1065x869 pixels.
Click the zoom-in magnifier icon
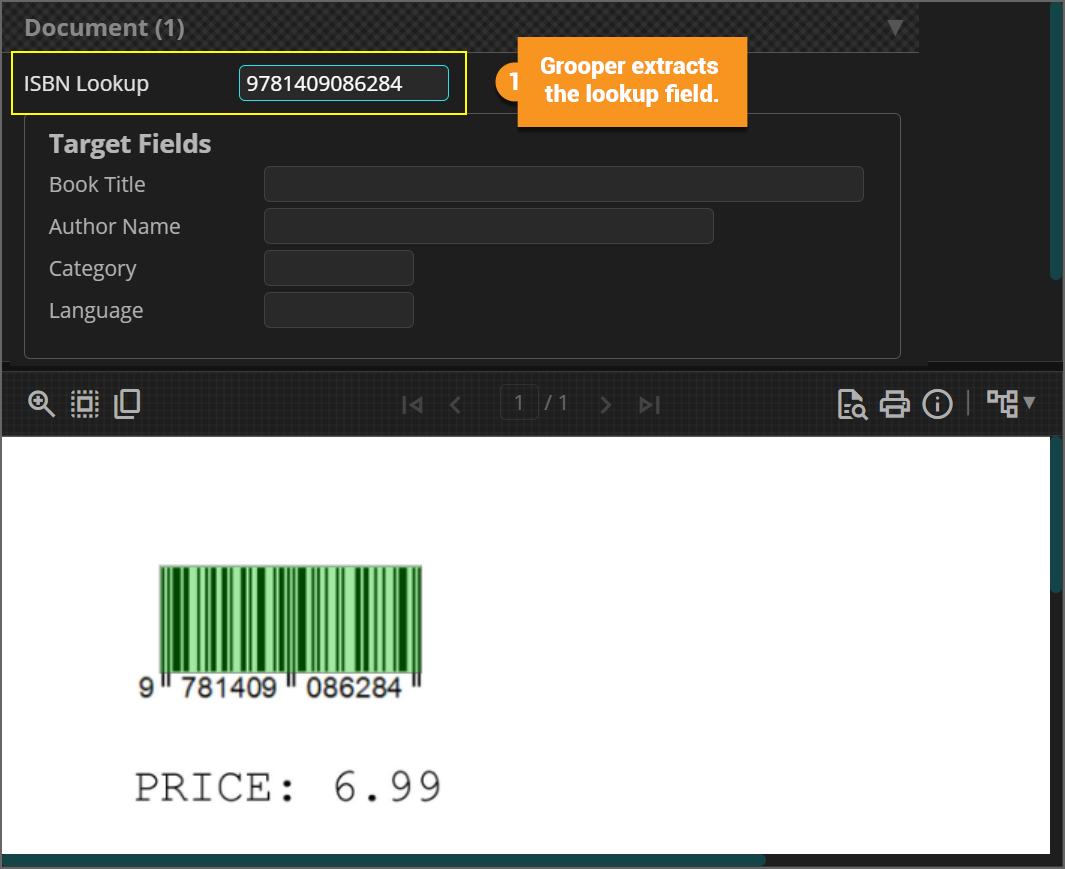coord(41,404)
